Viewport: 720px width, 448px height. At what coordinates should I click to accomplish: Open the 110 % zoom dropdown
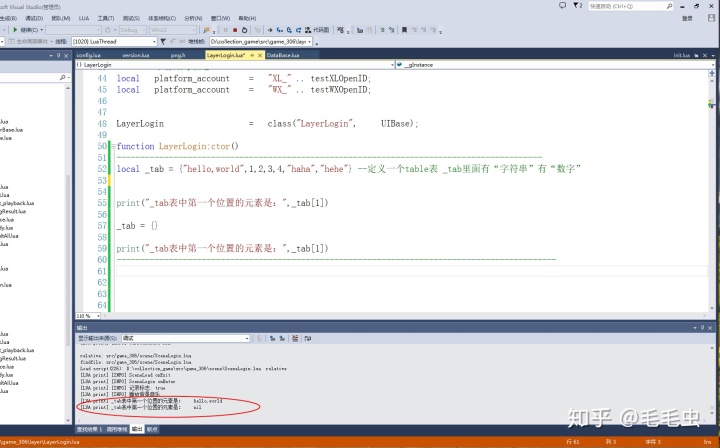click(98, 316)
